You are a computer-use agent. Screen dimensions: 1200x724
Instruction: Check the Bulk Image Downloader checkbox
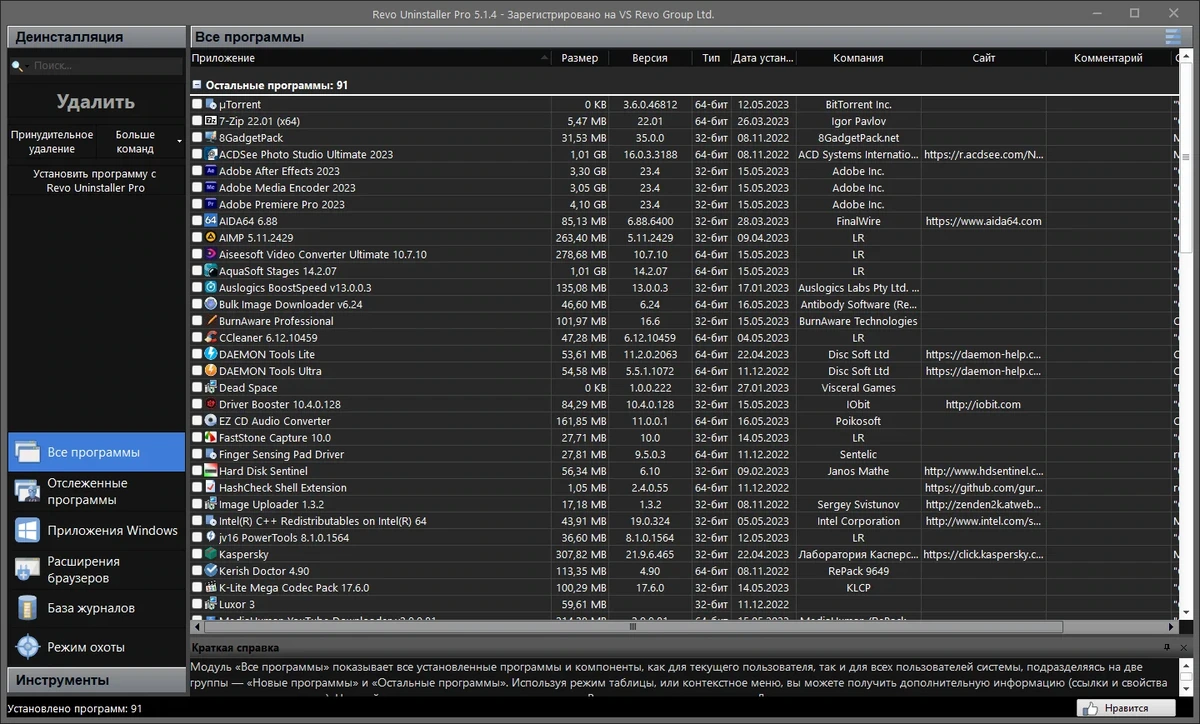click(197, 304)
